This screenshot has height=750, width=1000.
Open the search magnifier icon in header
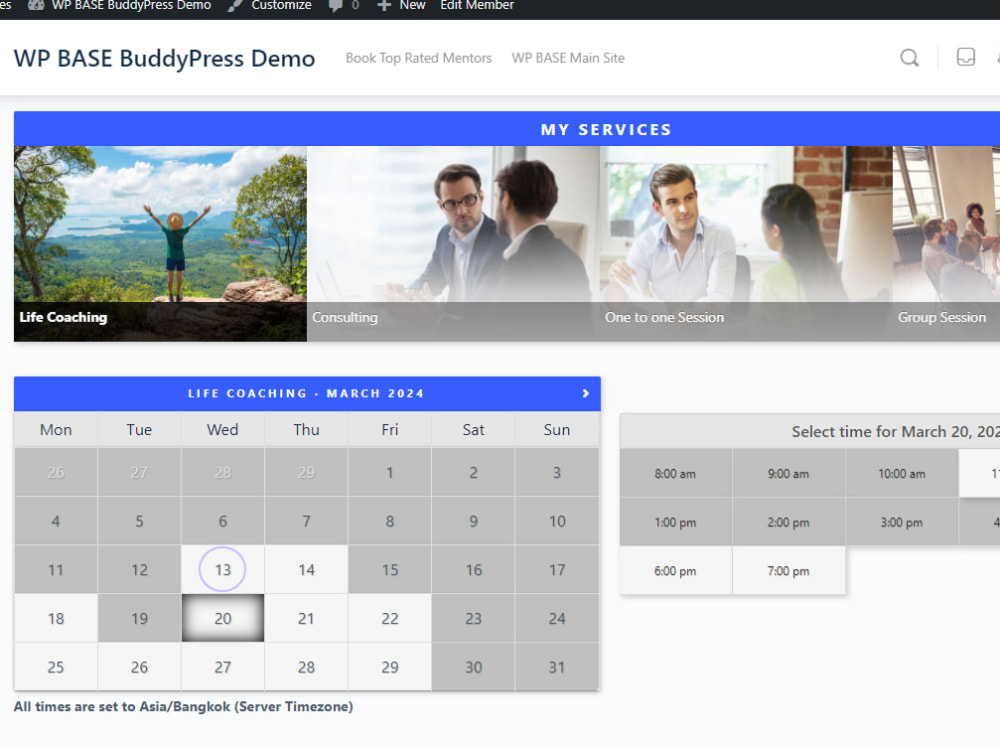[x=909, y=58]
